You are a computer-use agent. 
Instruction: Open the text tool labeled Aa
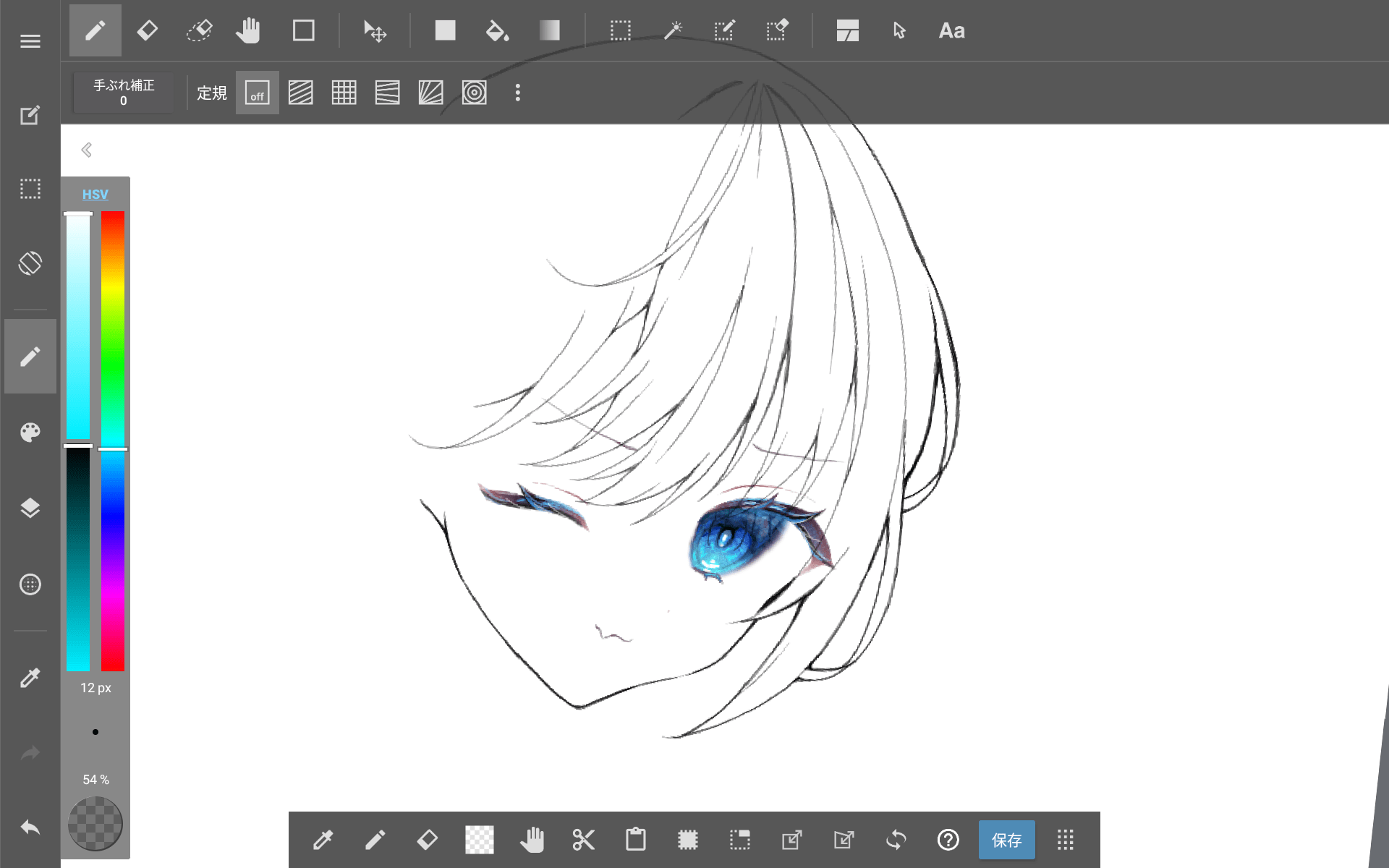(951, 31)
